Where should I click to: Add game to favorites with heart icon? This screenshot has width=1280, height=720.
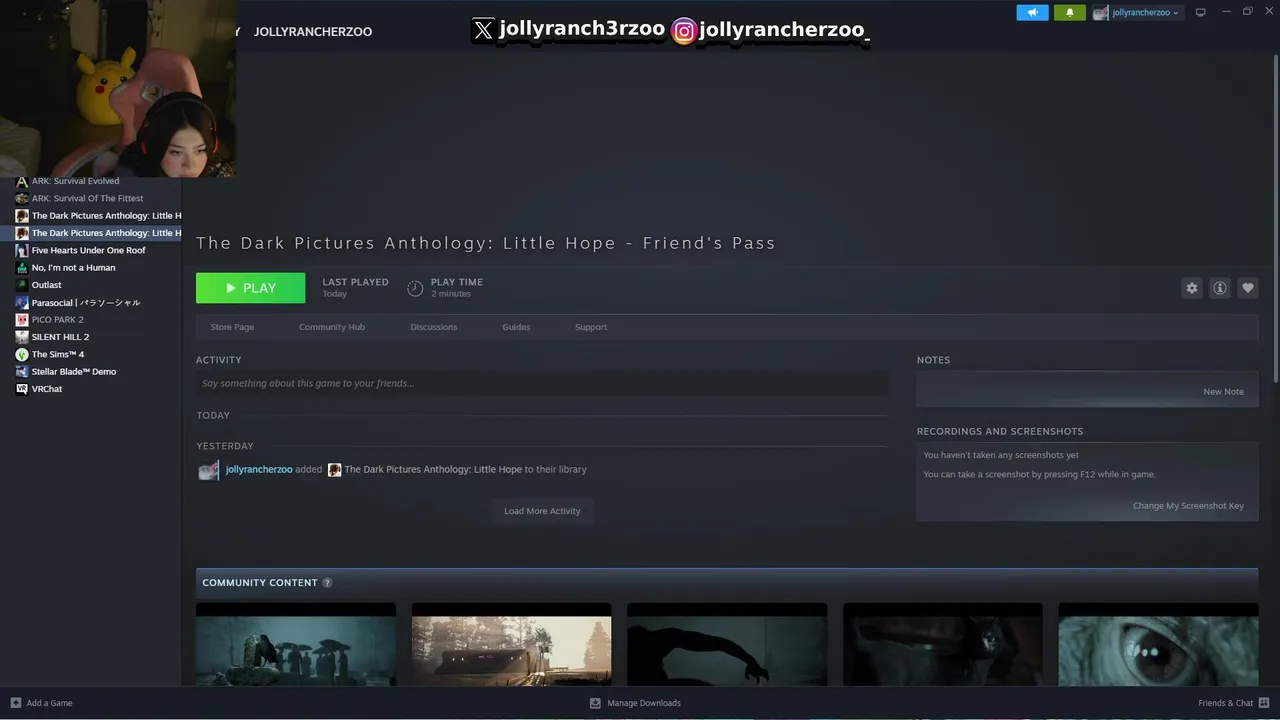(x=1248, y=288)
